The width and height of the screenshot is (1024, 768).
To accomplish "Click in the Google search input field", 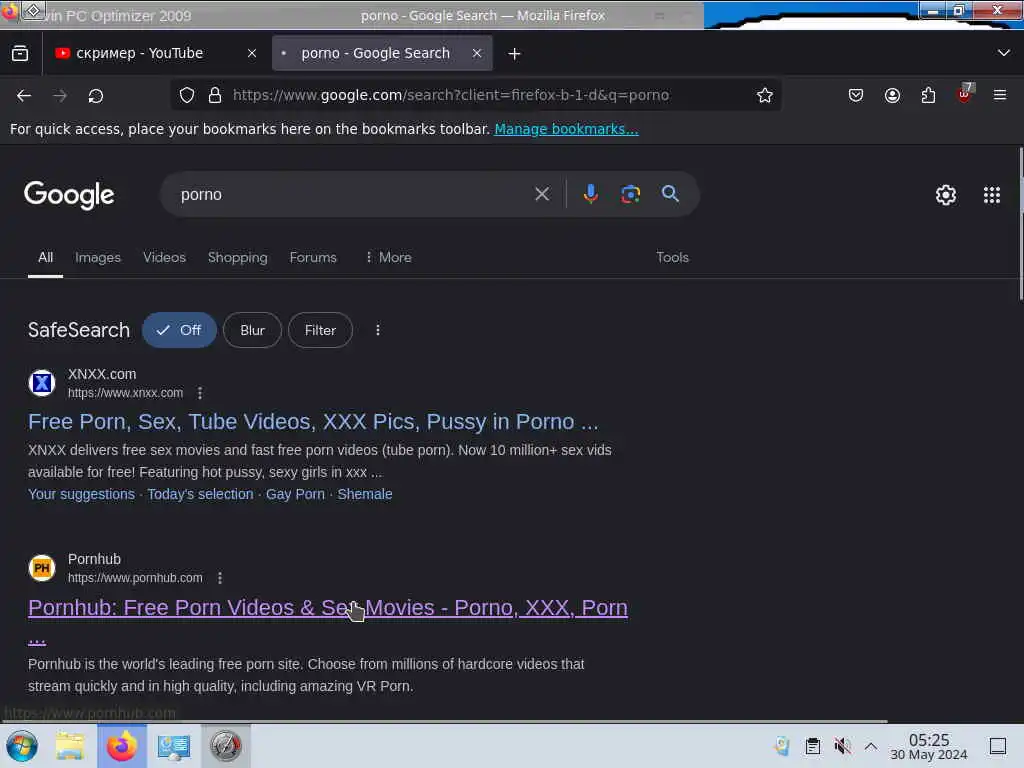I will coord(351,195).
